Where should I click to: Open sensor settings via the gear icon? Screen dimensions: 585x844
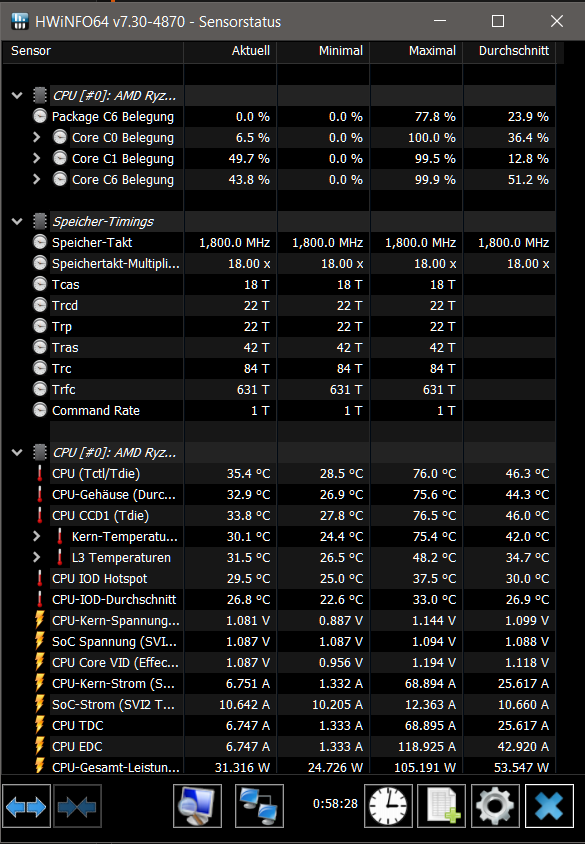(495, 806)
